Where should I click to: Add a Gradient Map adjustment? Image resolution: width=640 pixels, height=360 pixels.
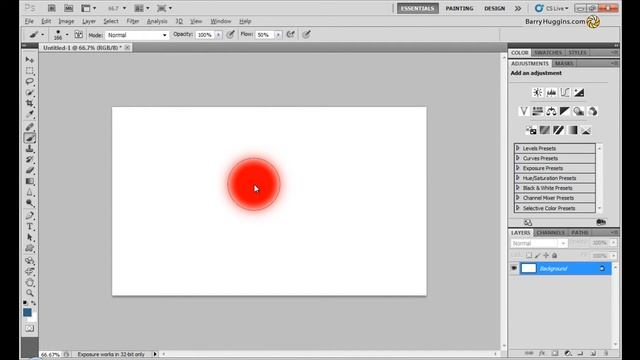[572, 130]
